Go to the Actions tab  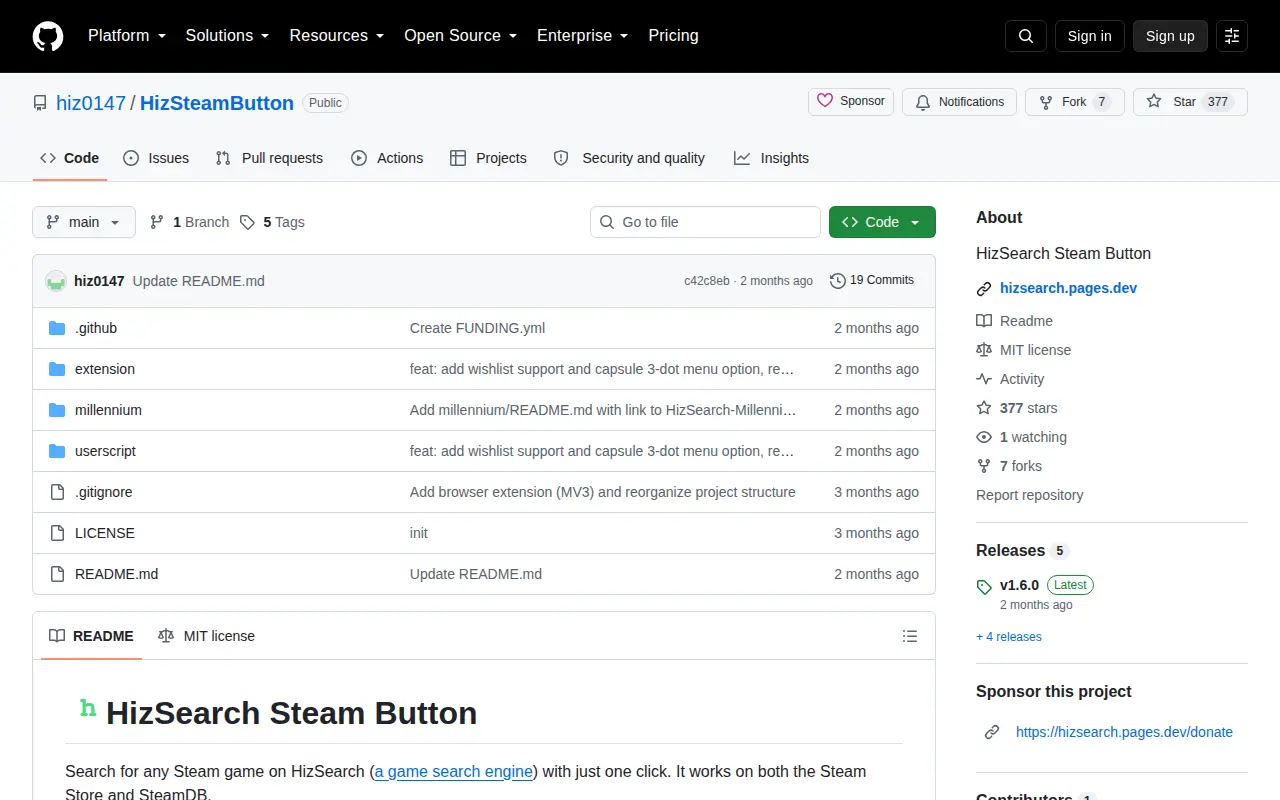pos(387,158)
